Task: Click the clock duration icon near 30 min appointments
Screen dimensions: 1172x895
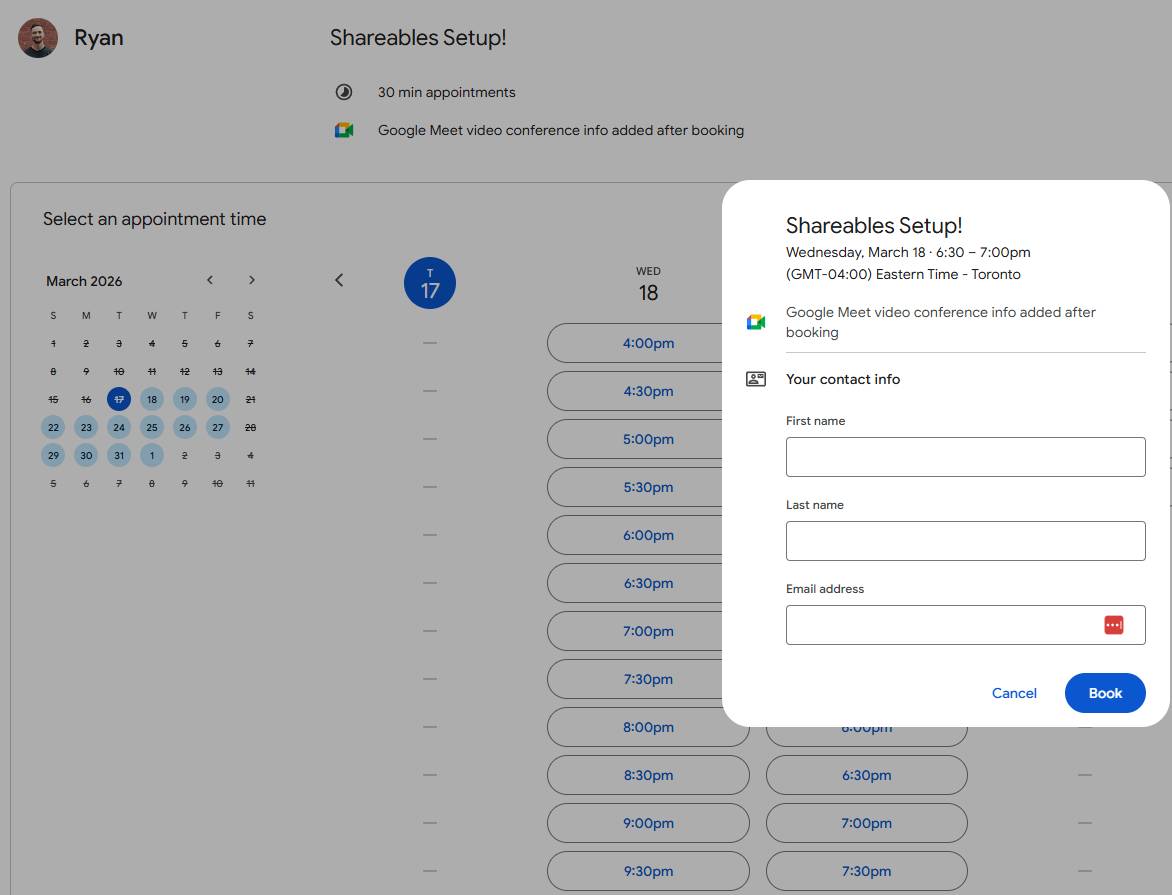Action: click(344, 92)
